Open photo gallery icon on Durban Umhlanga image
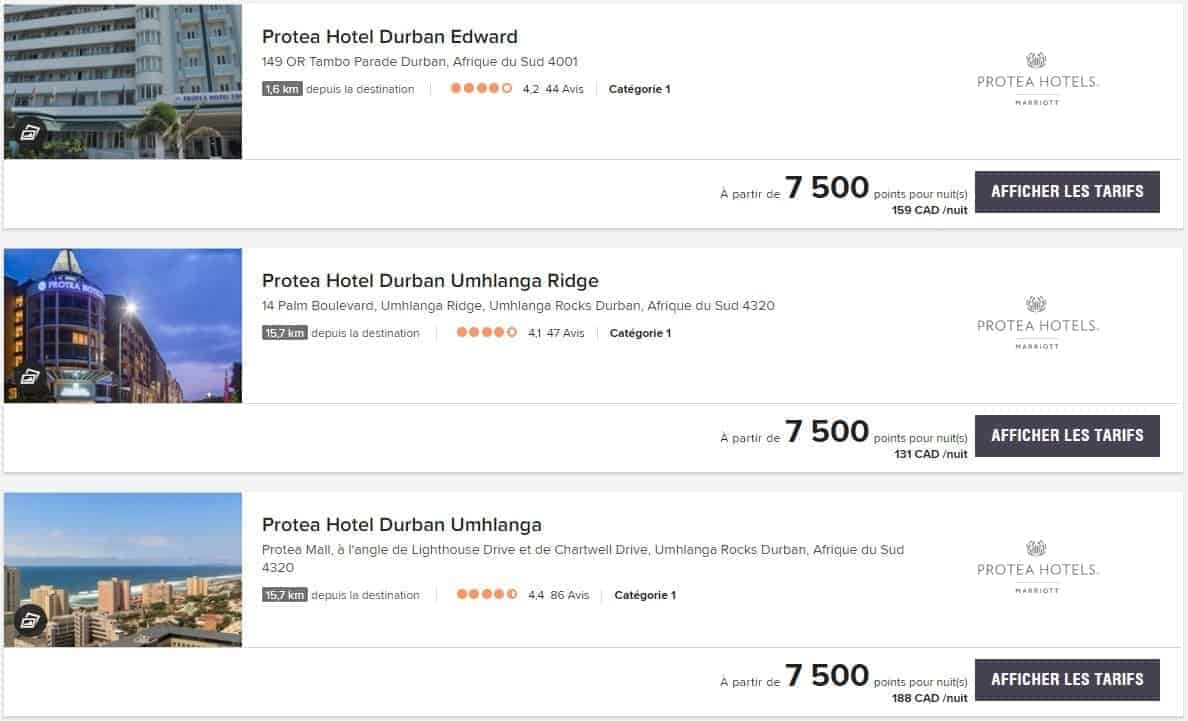1188x721 pixels. click(x=30, y=621)
